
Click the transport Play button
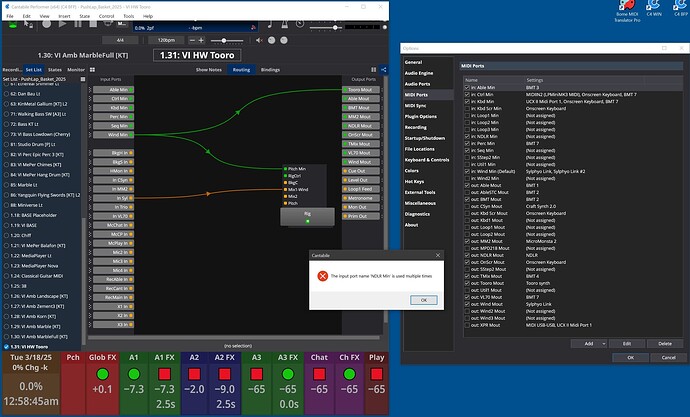pyautogui.click(x=63, y=24)
